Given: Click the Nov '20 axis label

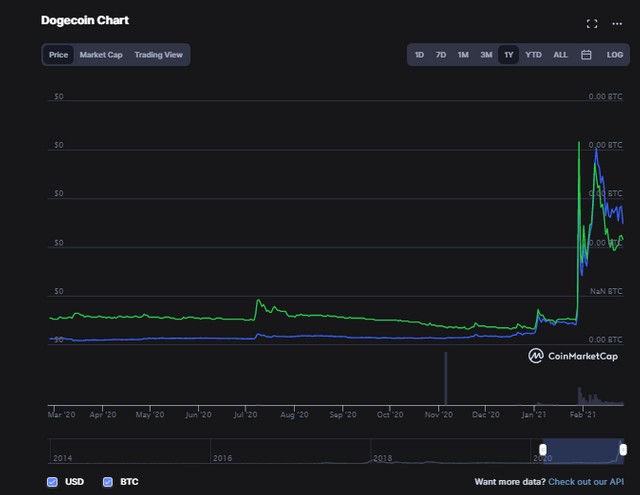Looking at the screenshot, I should (x=438, y=415).
